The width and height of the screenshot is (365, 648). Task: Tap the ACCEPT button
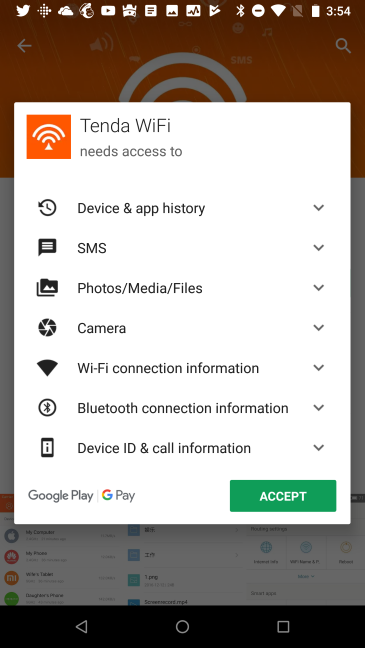click(x=283, y=496)
